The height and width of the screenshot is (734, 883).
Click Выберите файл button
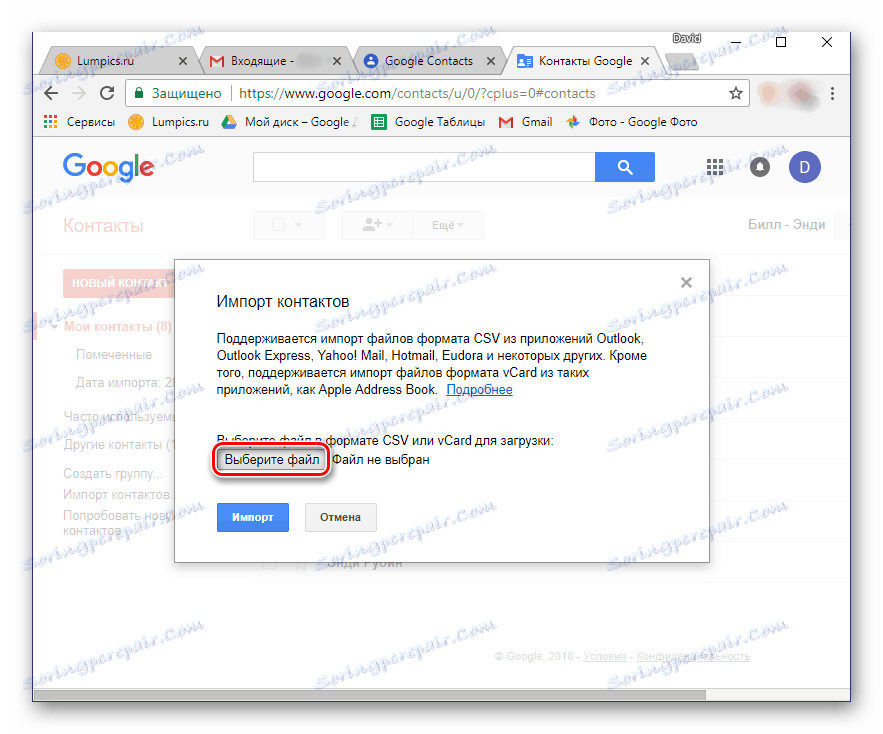click(x=271, y=460)
